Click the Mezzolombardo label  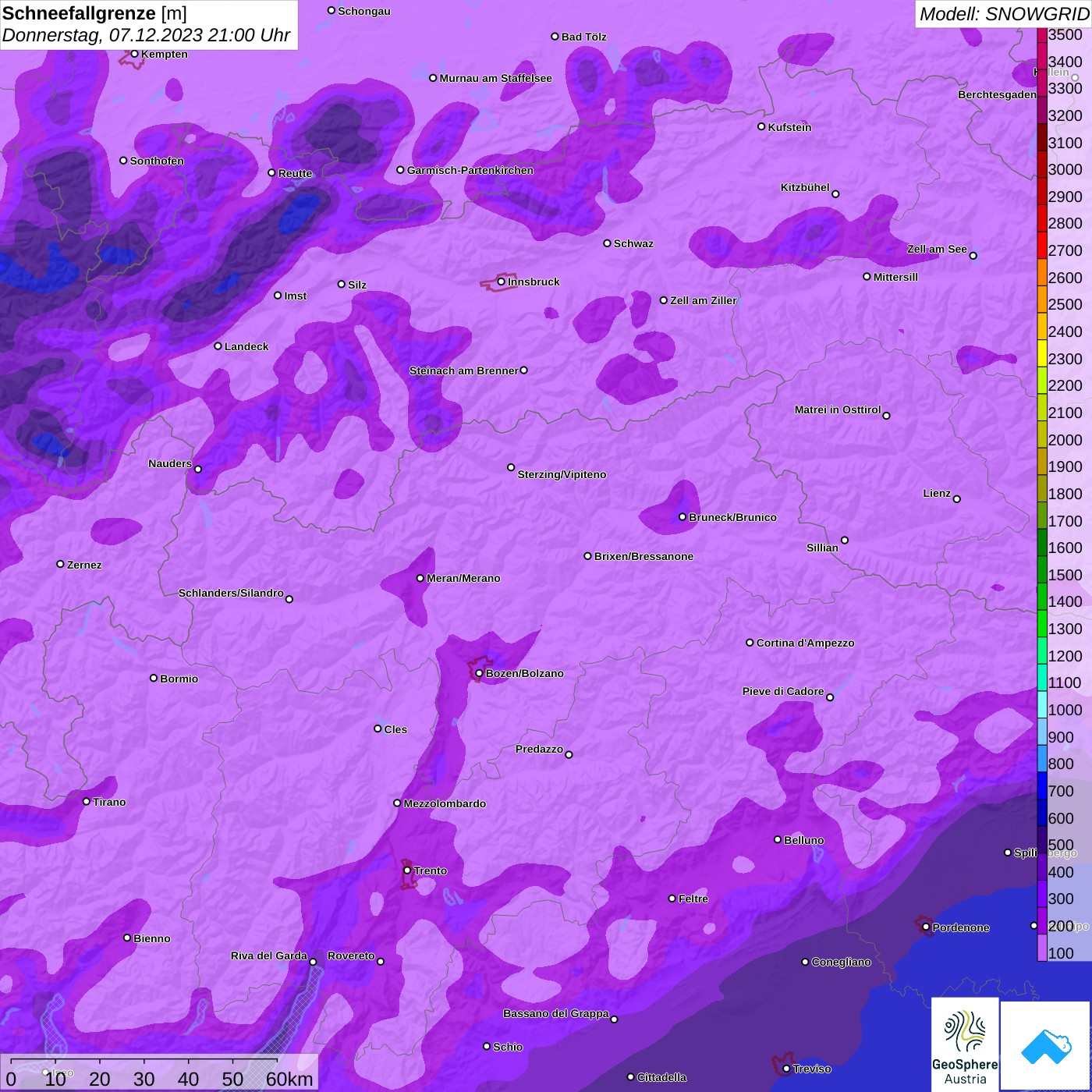pyautogui.click(x=445, y=803)
